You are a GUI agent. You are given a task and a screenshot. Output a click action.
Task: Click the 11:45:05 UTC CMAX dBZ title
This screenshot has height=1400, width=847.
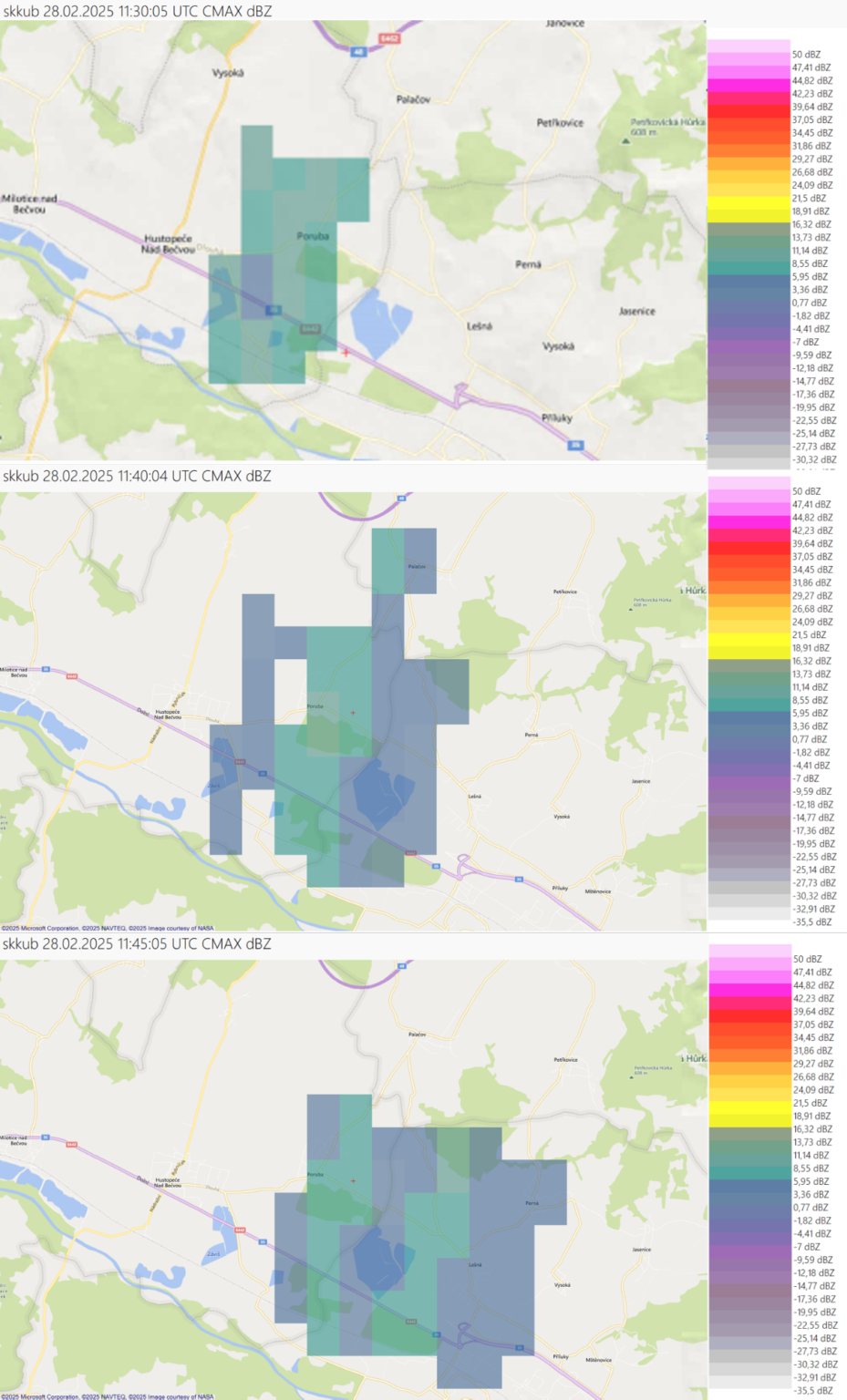137,943
